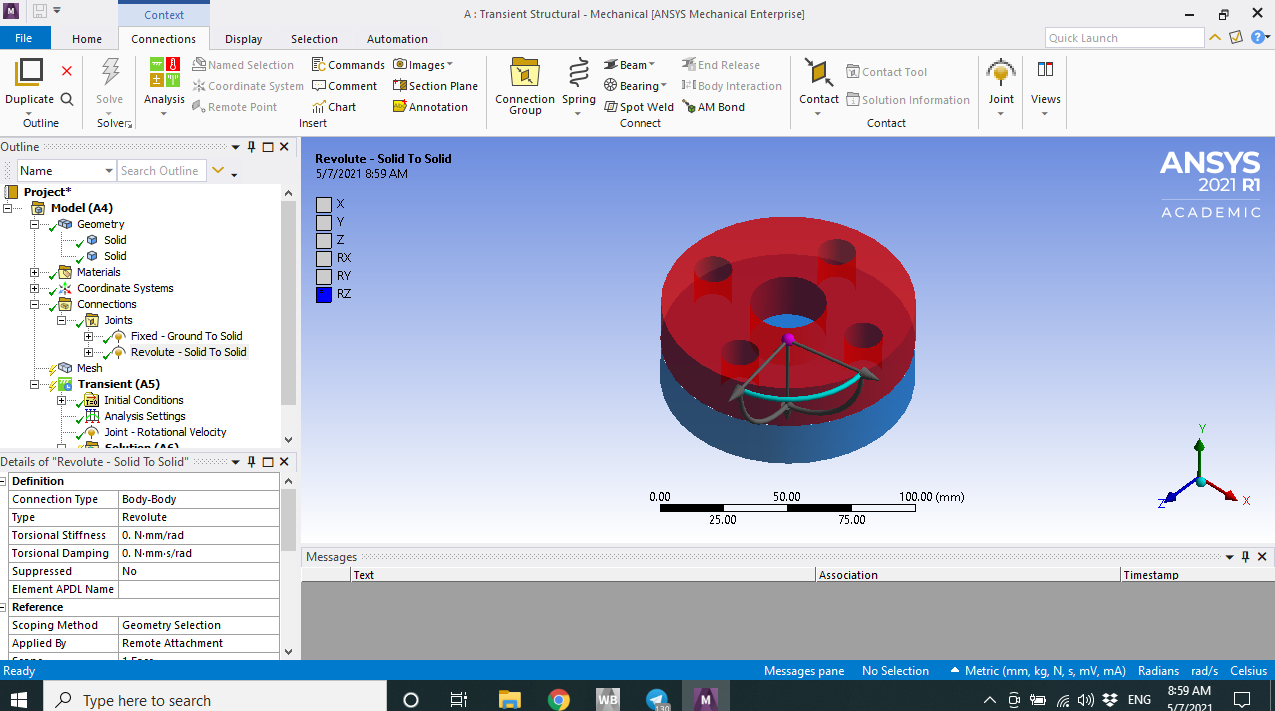The height and width of the screenshot is (711, 1275).
Task: Collapse the Definition category in Details
Action: tap(5, 481)
